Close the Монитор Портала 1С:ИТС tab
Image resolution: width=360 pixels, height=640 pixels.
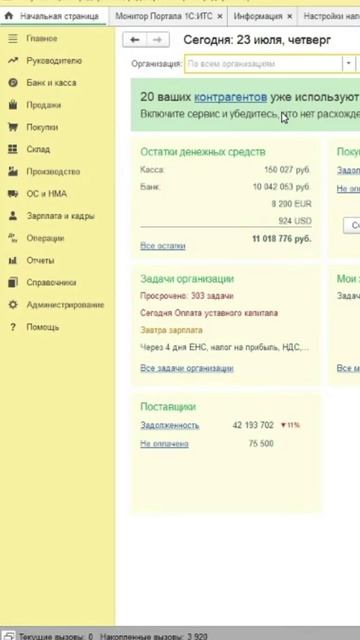220,16
